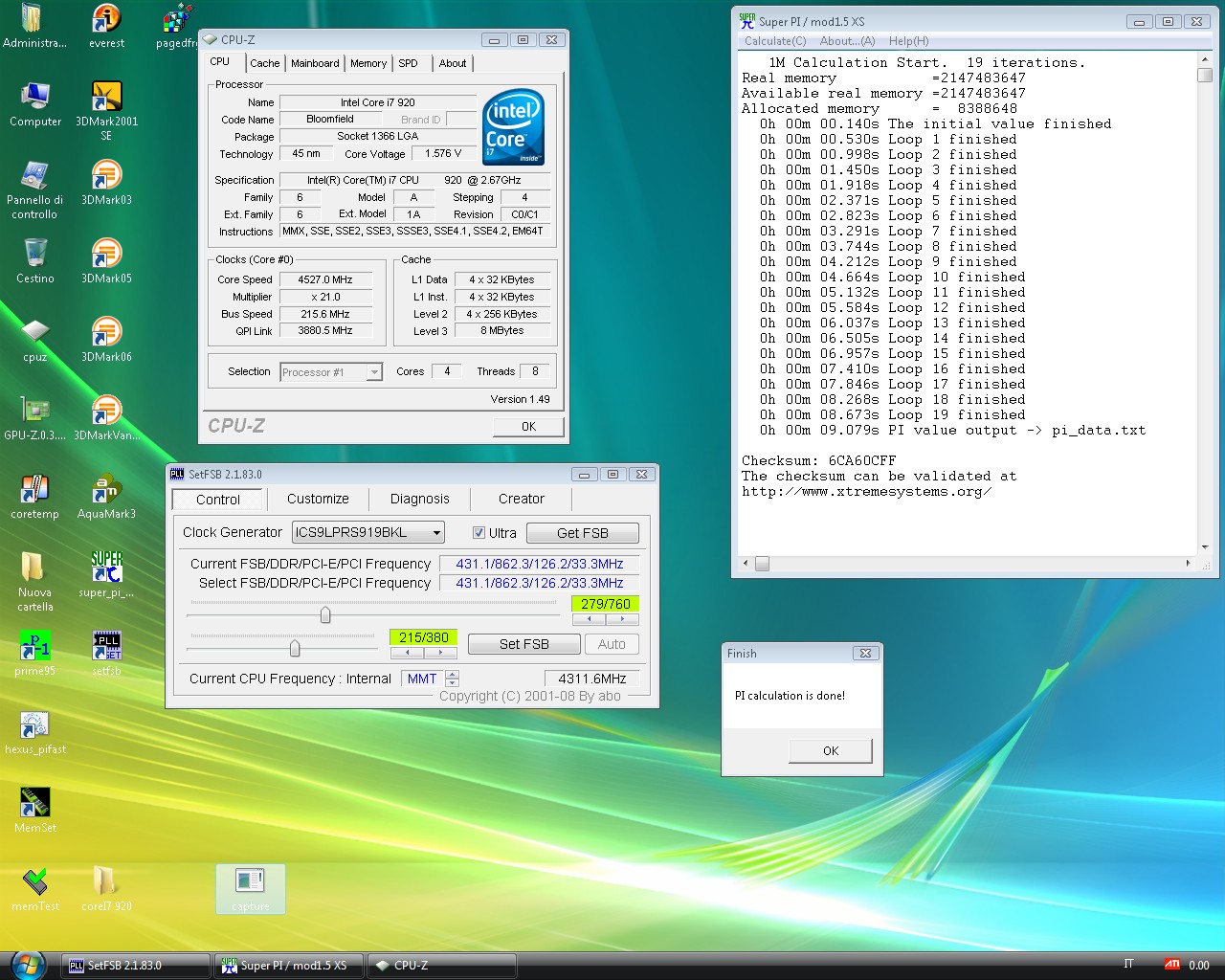The width and height of the screenshot is (1225, 980).
Task: Launch 3DMarkVantage desktop shortcut
Action: point(106,418)
